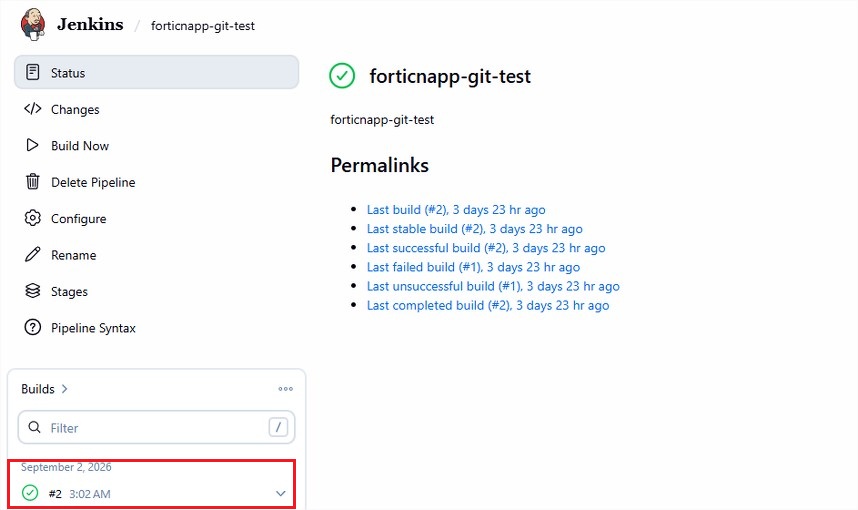858x510 pixels.
Task: Select the Jenkins title in header
Action: (x=90, y=25)
